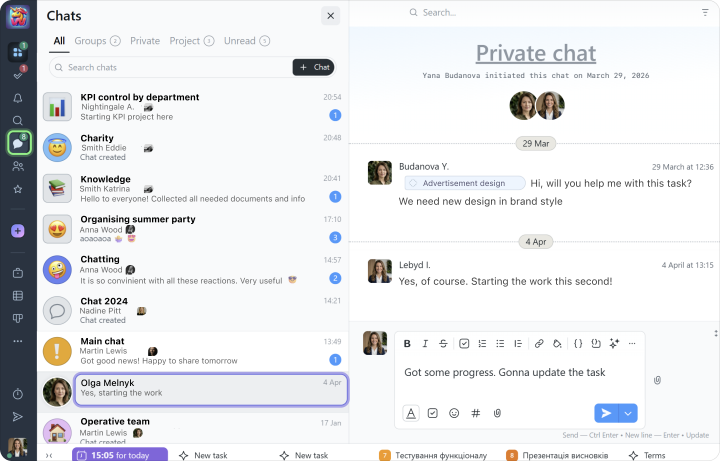The image size is (720, 461).
Task: Toggle text formatting panel with A icon
Action: (411, 413)
